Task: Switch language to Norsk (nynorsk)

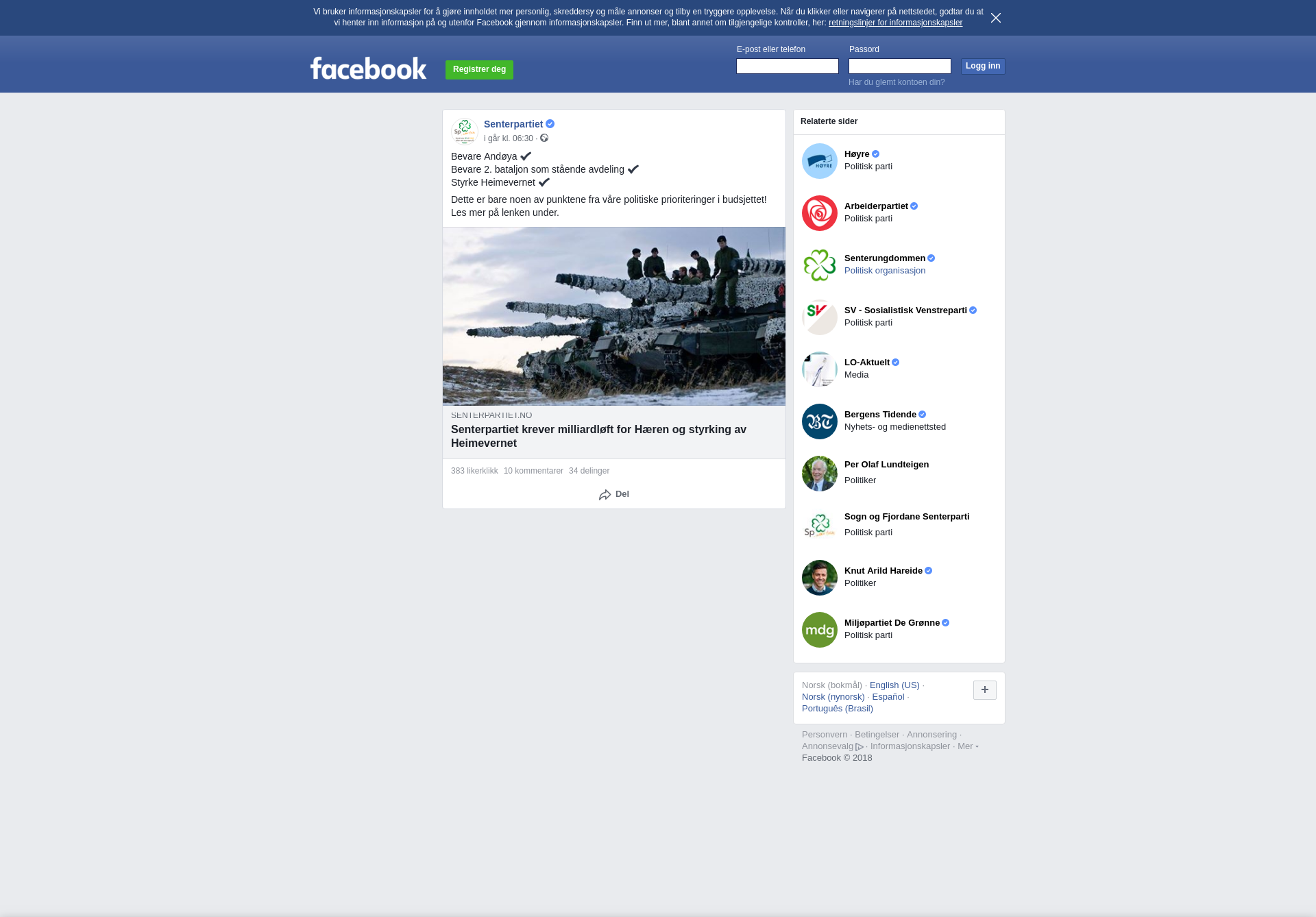Action: [x=833, y=697]
